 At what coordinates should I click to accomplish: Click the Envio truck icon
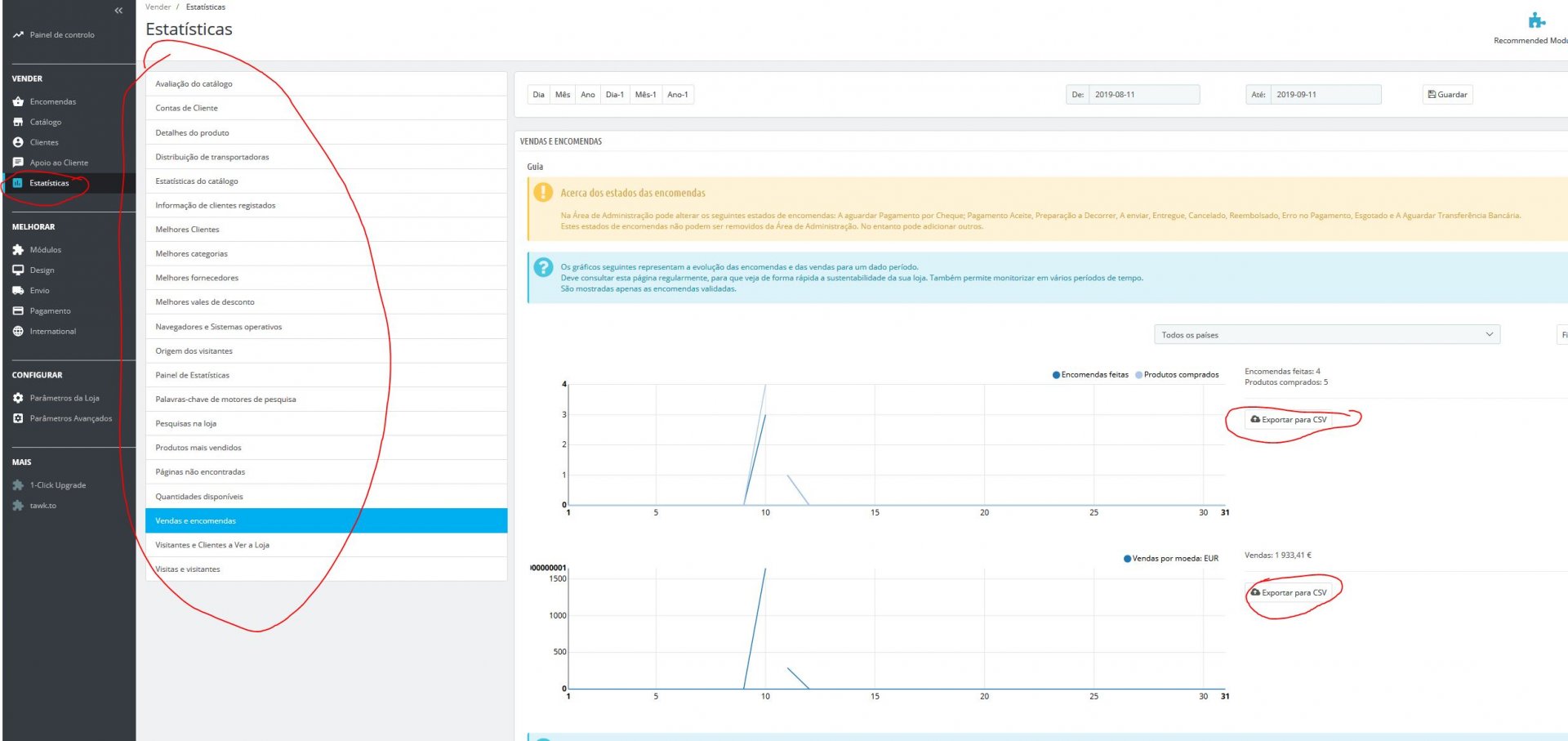coord(18,291)
